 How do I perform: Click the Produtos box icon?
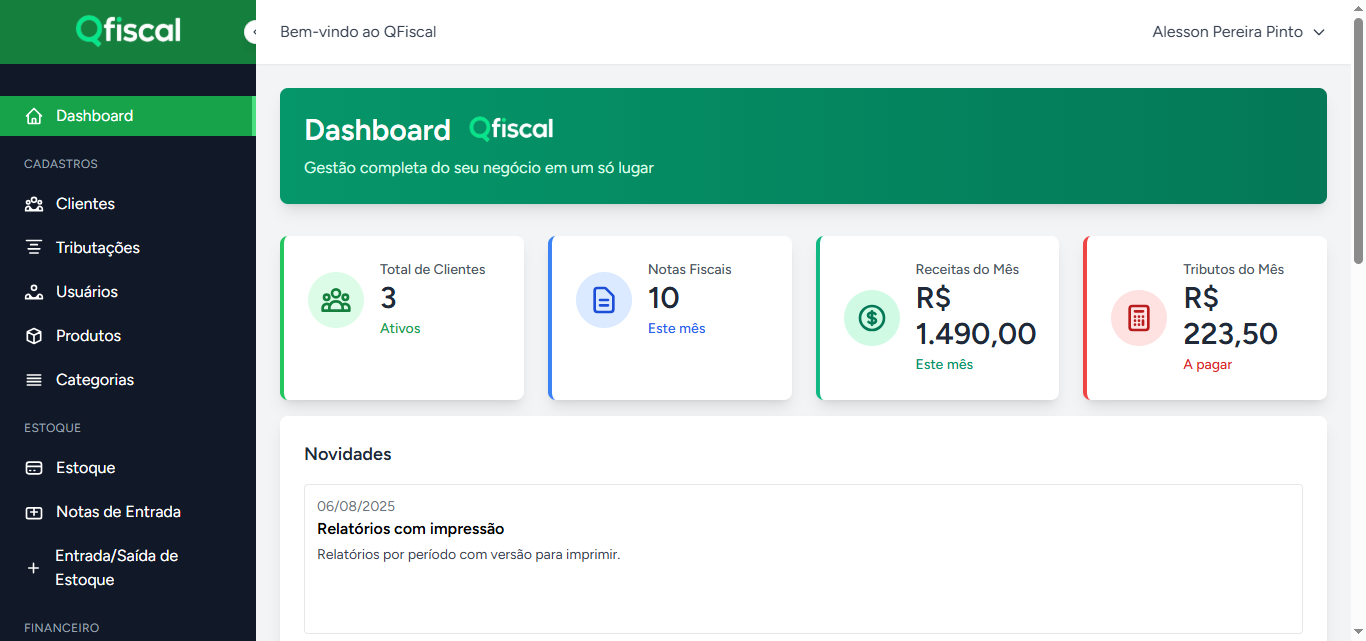(33, 335)
